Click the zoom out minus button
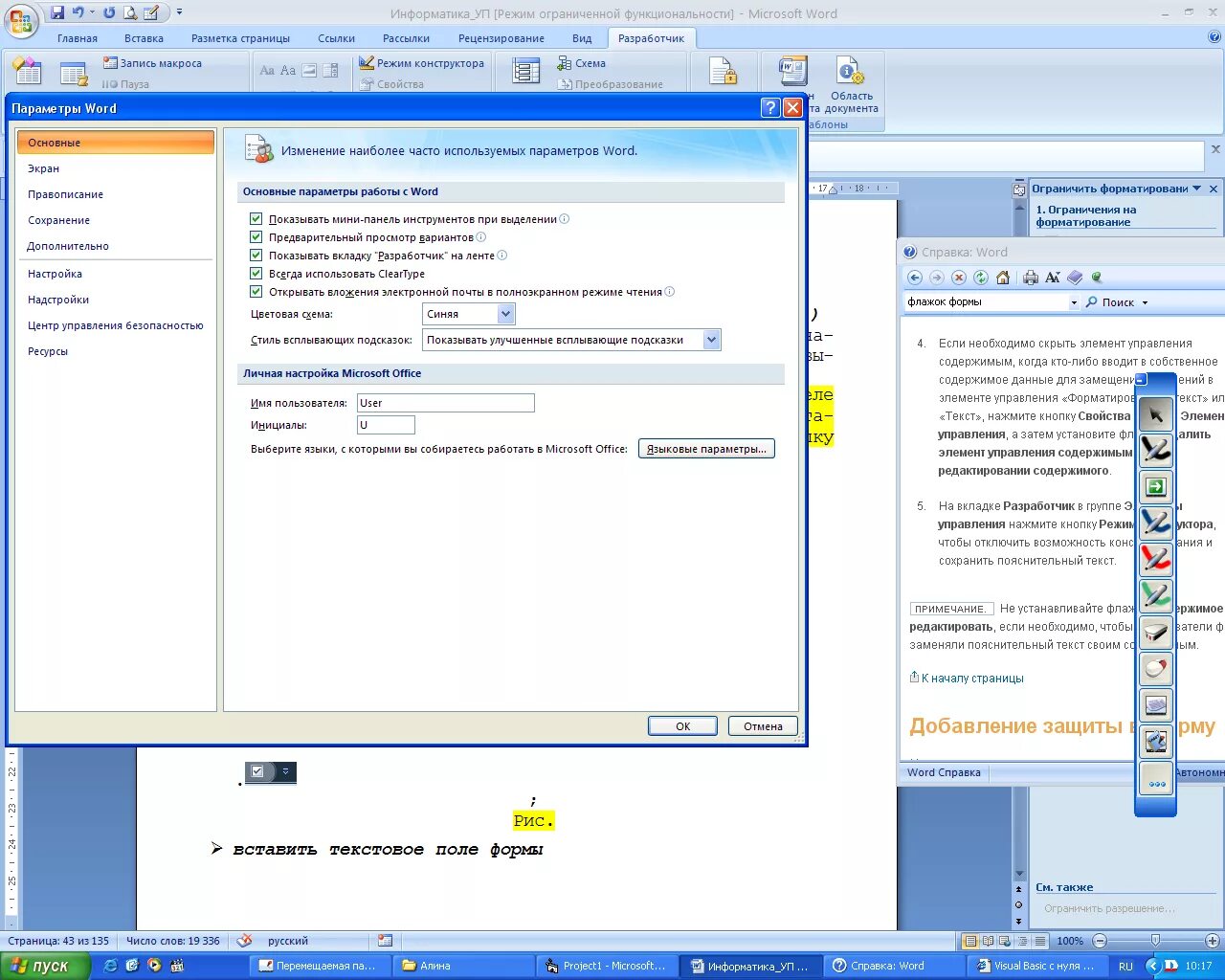Screen dimensions: 1225x980 [x=1100, y=941]
